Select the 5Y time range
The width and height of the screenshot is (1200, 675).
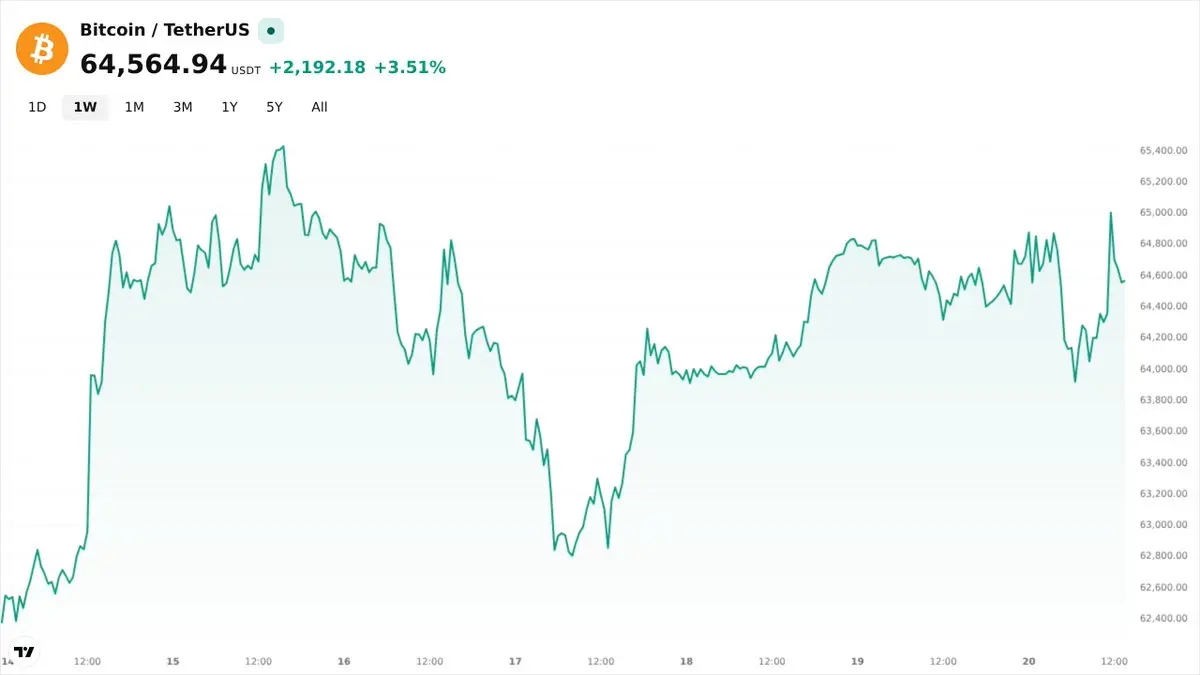(x=274, y=107)
